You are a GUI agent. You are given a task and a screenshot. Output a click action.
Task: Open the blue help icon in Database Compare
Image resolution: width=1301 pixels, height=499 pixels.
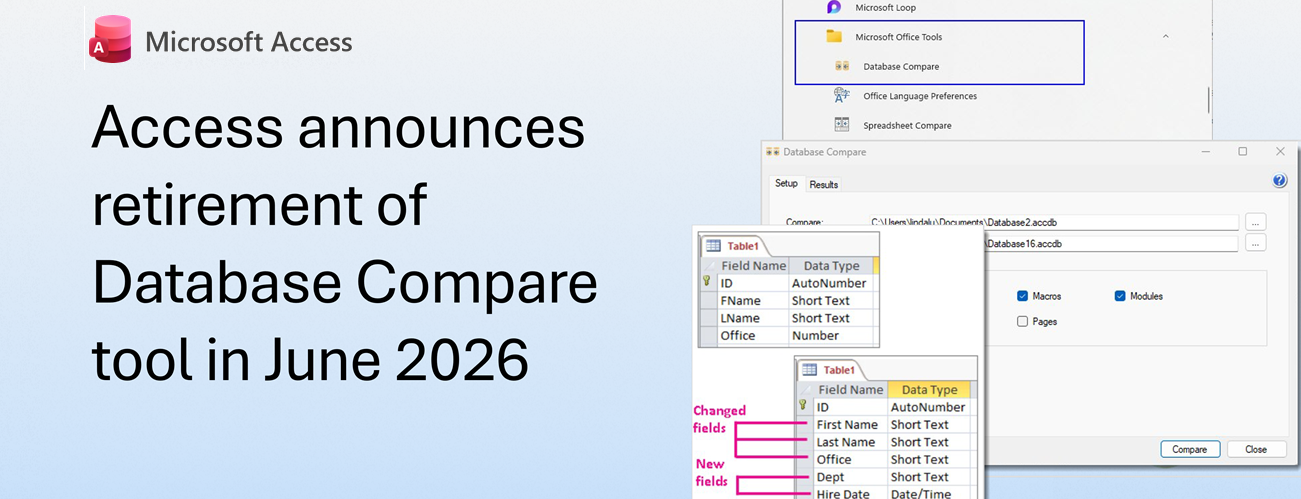coord(1279,181)
